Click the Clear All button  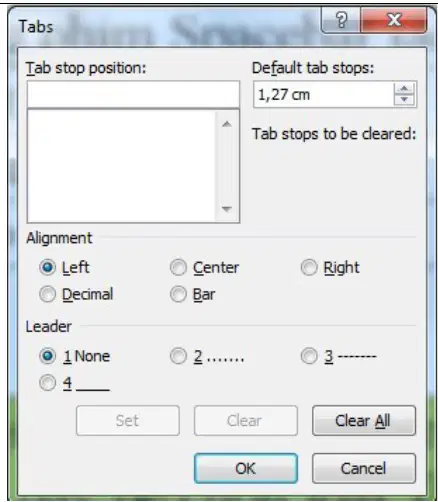(364, 421)
